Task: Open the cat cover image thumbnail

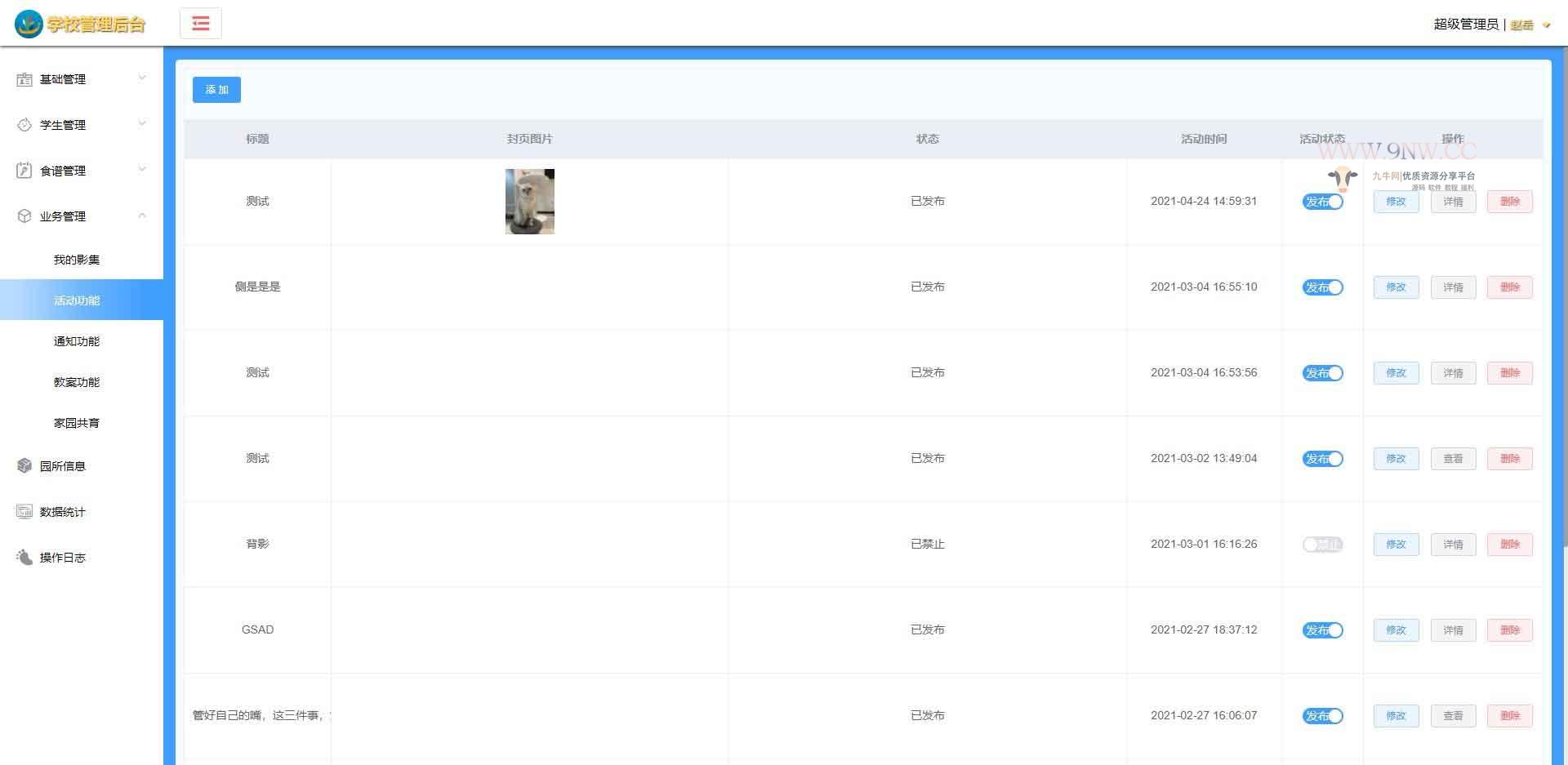Action: (529, 202)
